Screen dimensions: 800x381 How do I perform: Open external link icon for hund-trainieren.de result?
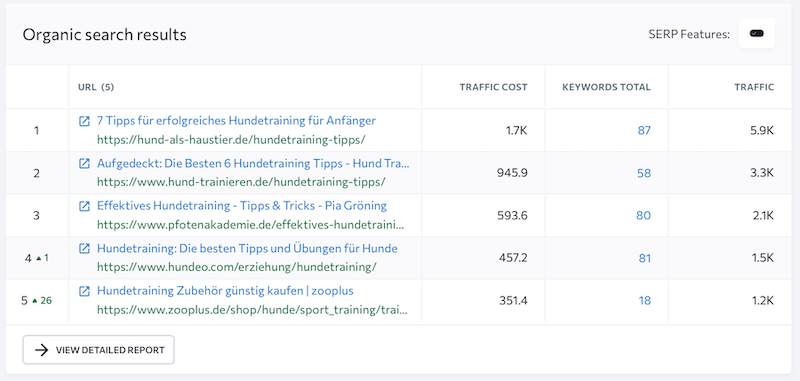(84, 164)
